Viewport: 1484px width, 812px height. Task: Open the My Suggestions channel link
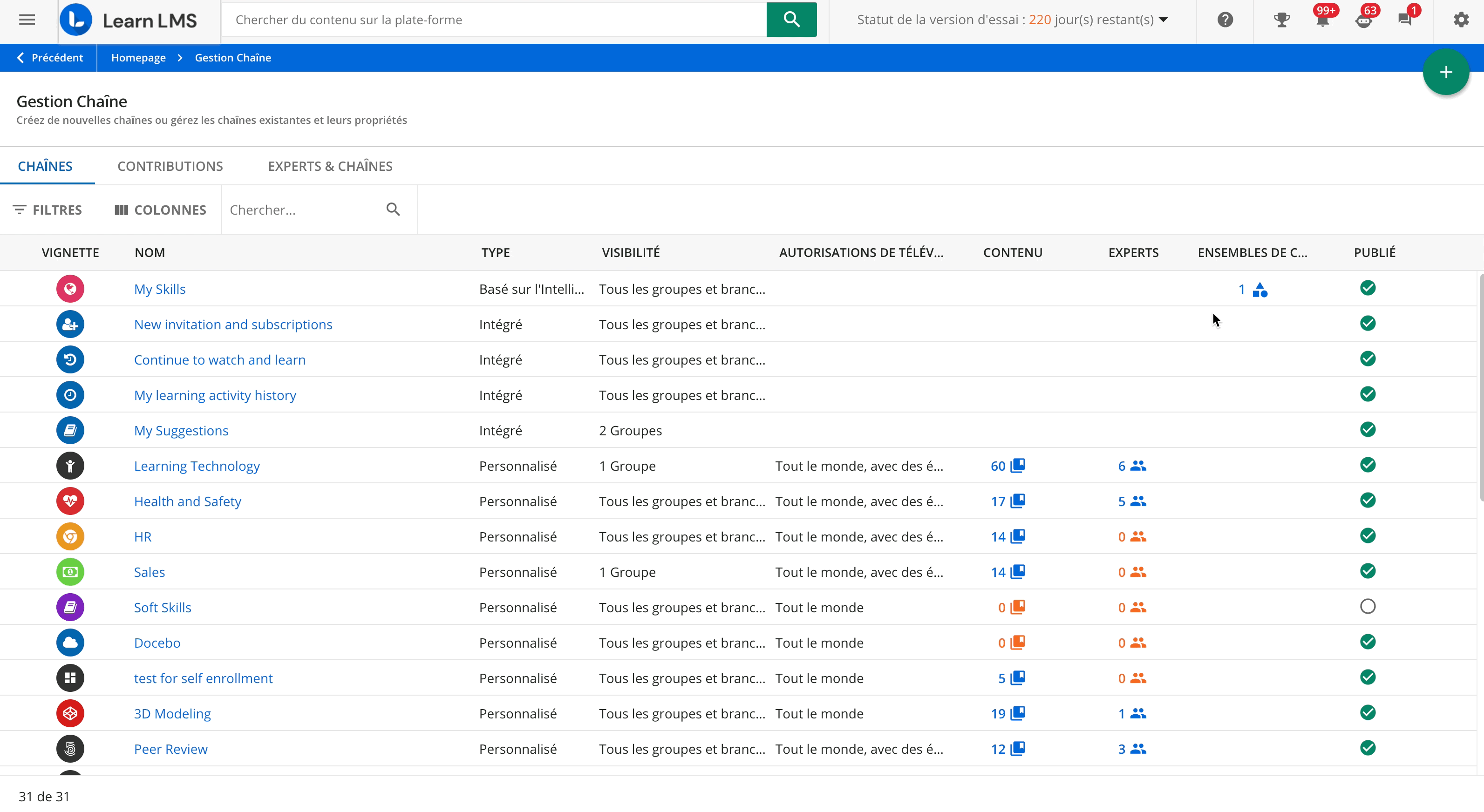tap(181, 430)
